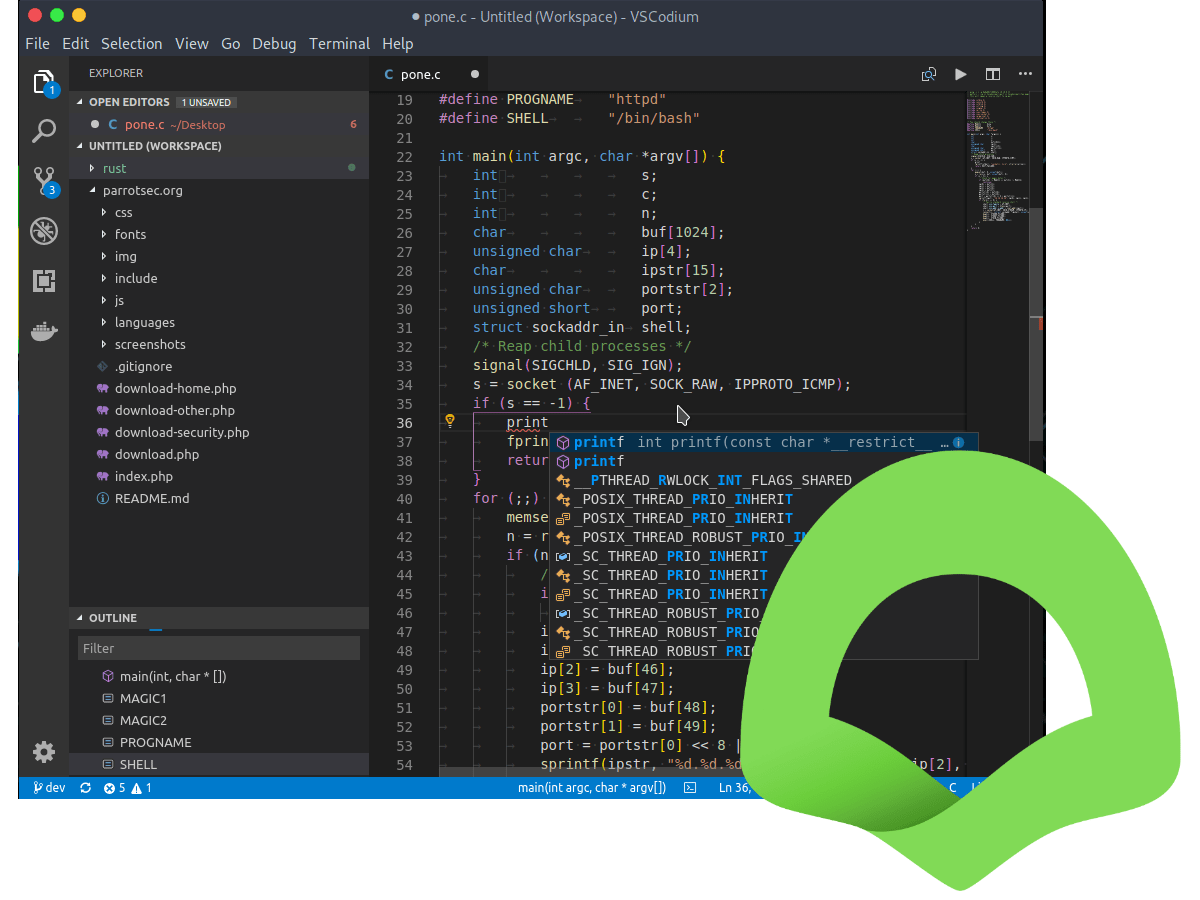
Task: Open download-security.php in explorer
Action: [x=219, y=432]
